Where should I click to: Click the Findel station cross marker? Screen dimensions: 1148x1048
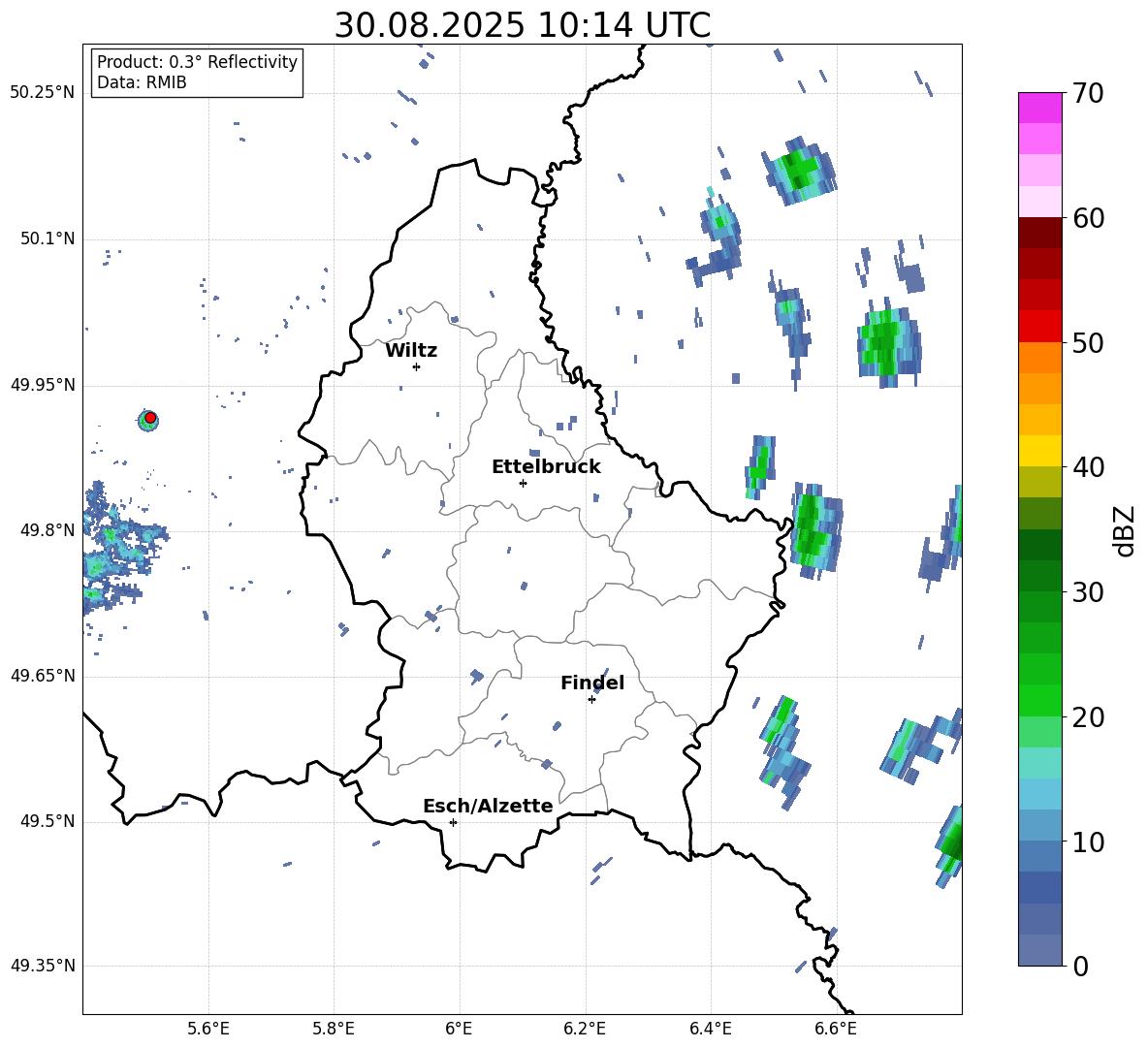(x=591, y=700)
